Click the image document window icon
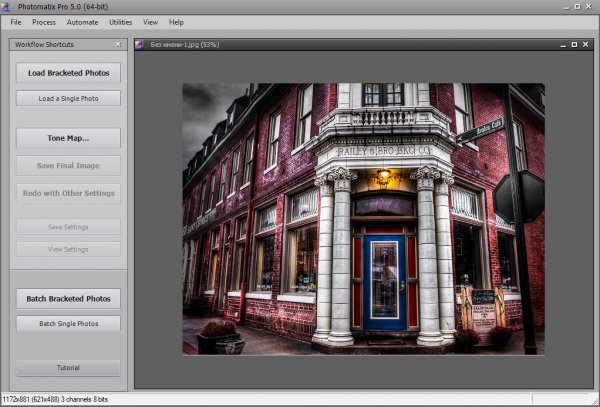 (139, 45)
